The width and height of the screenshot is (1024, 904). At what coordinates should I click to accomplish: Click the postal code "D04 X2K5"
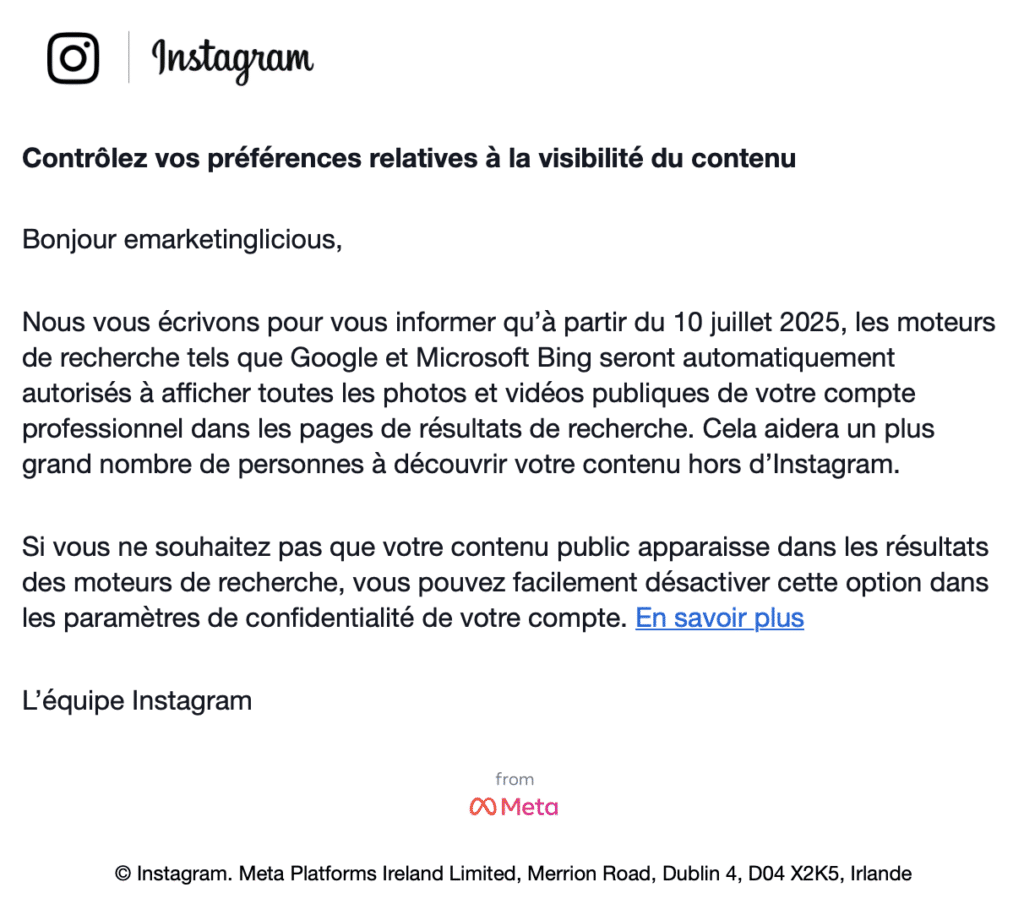pyautogui.click(x=788, y=873)
